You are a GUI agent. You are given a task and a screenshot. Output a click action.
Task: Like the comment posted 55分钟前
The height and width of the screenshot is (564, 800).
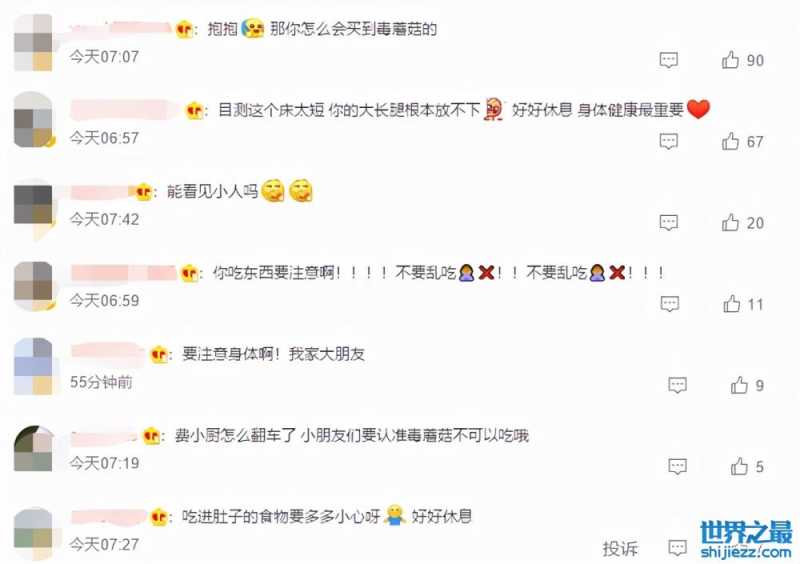pyautogui.click(x=739, y=385)
